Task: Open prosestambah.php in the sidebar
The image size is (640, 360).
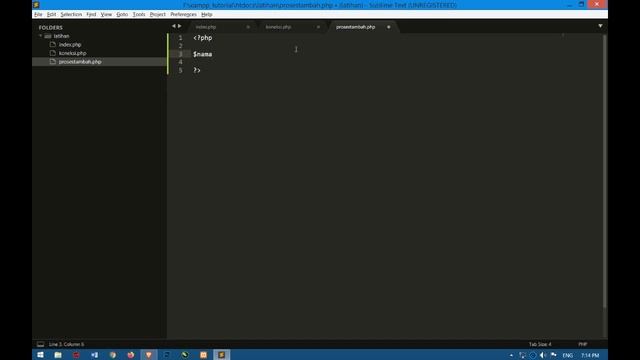Action: [80, 62]
